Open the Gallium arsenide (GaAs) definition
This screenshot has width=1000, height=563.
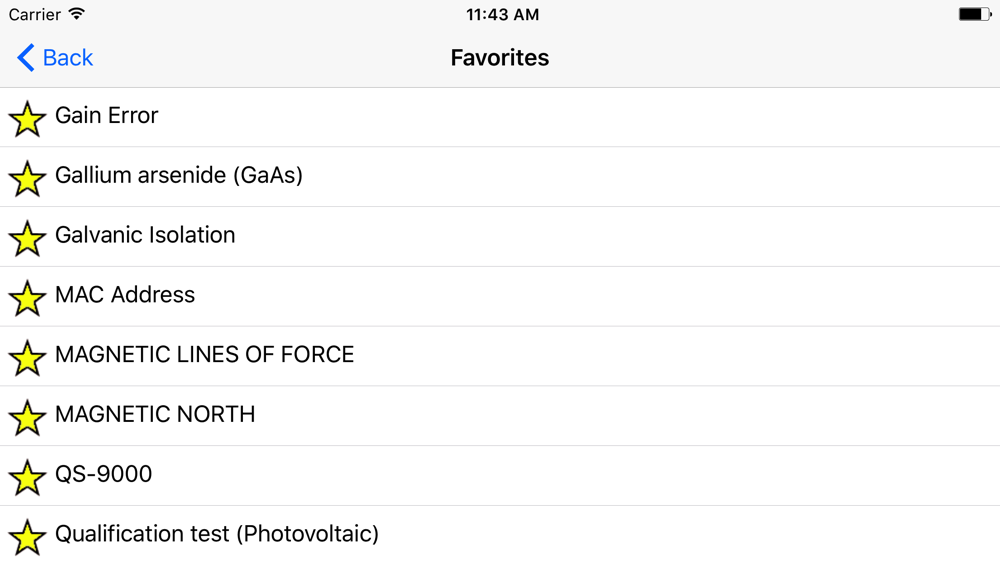[x=500, y=177]
